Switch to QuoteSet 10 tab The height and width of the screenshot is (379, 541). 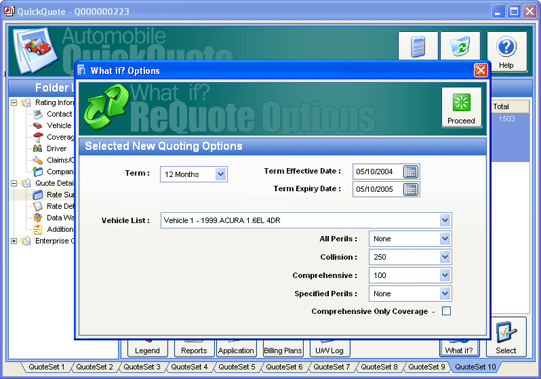click(x=475, y=367)
